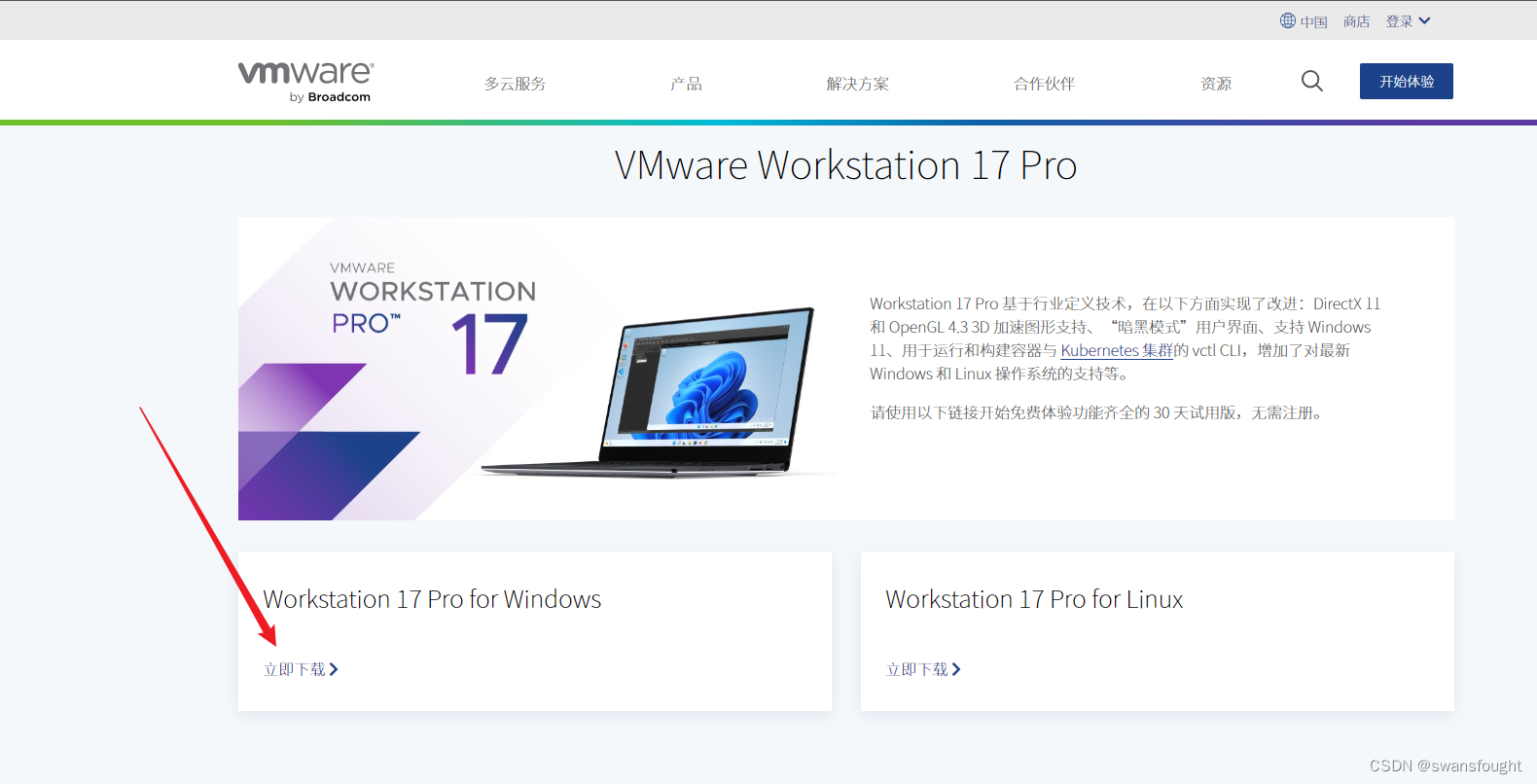
Task: Open the 解决方案 menu
Action: coord(857,84)
